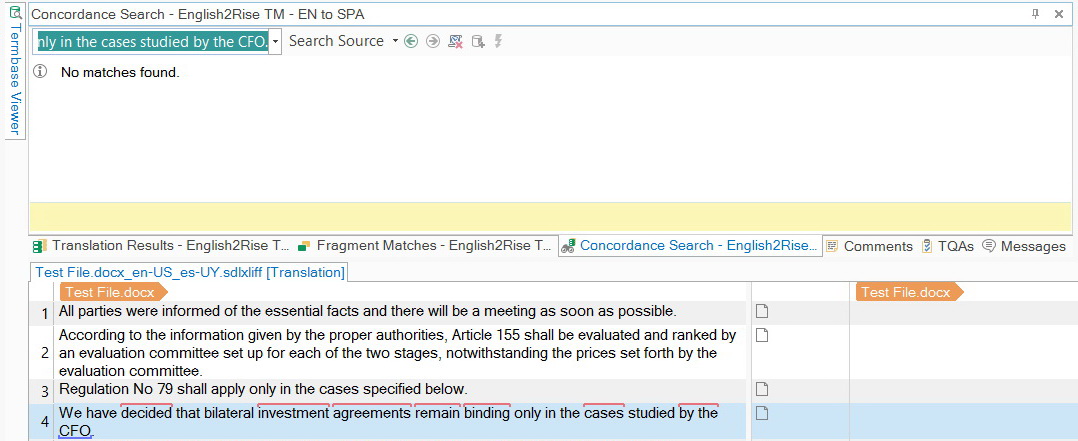Open the TQAs tab

[947, 246]
